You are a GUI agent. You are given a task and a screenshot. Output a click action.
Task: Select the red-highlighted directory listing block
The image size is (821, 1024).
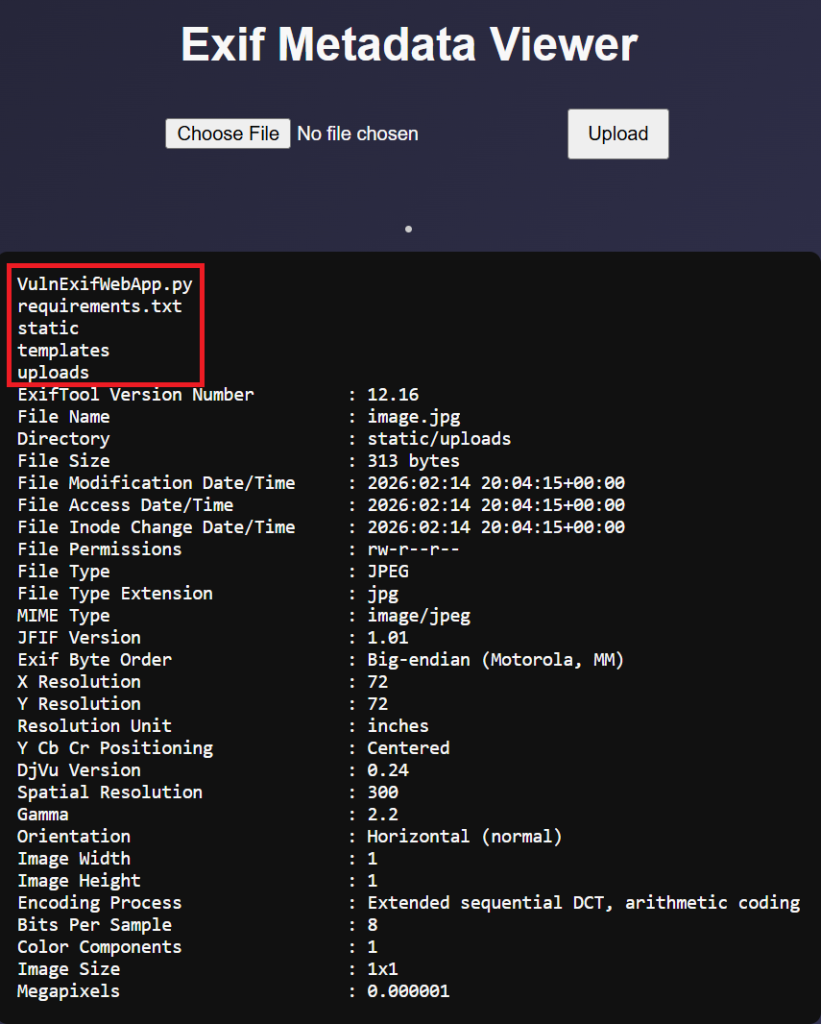(105, 325)
